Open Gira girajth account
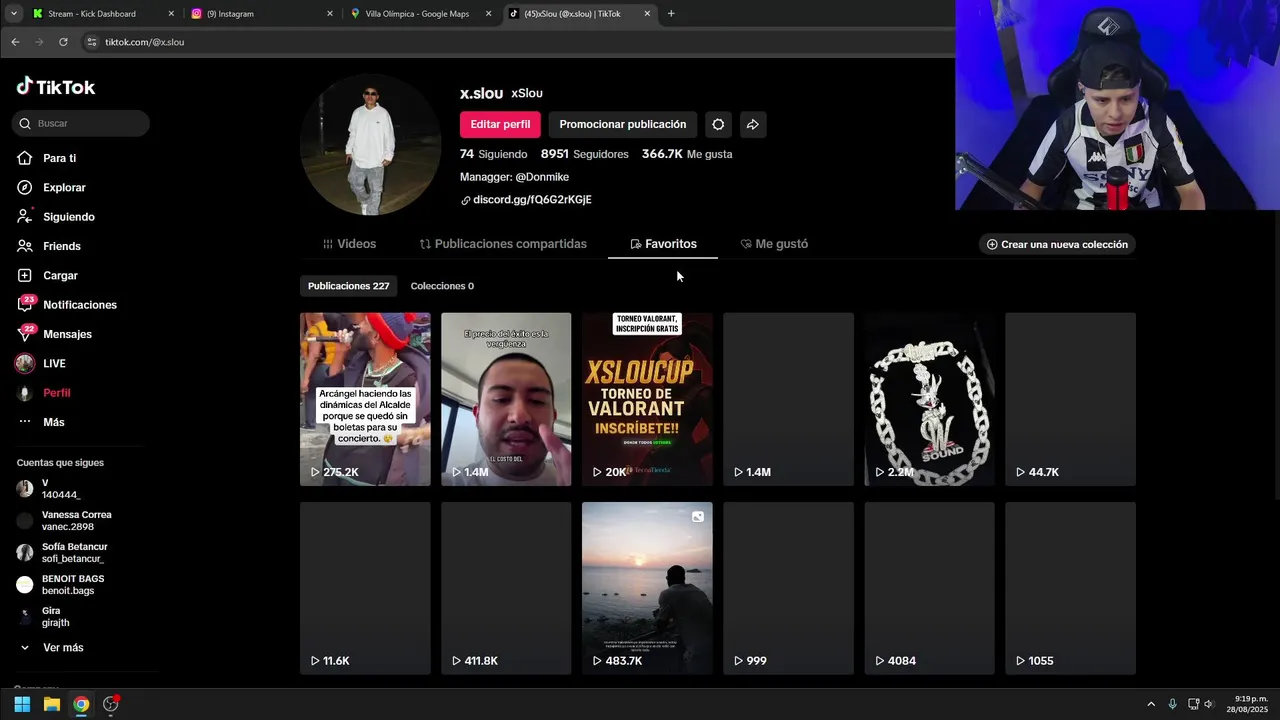1280x720 pixels. coord(44,617)
